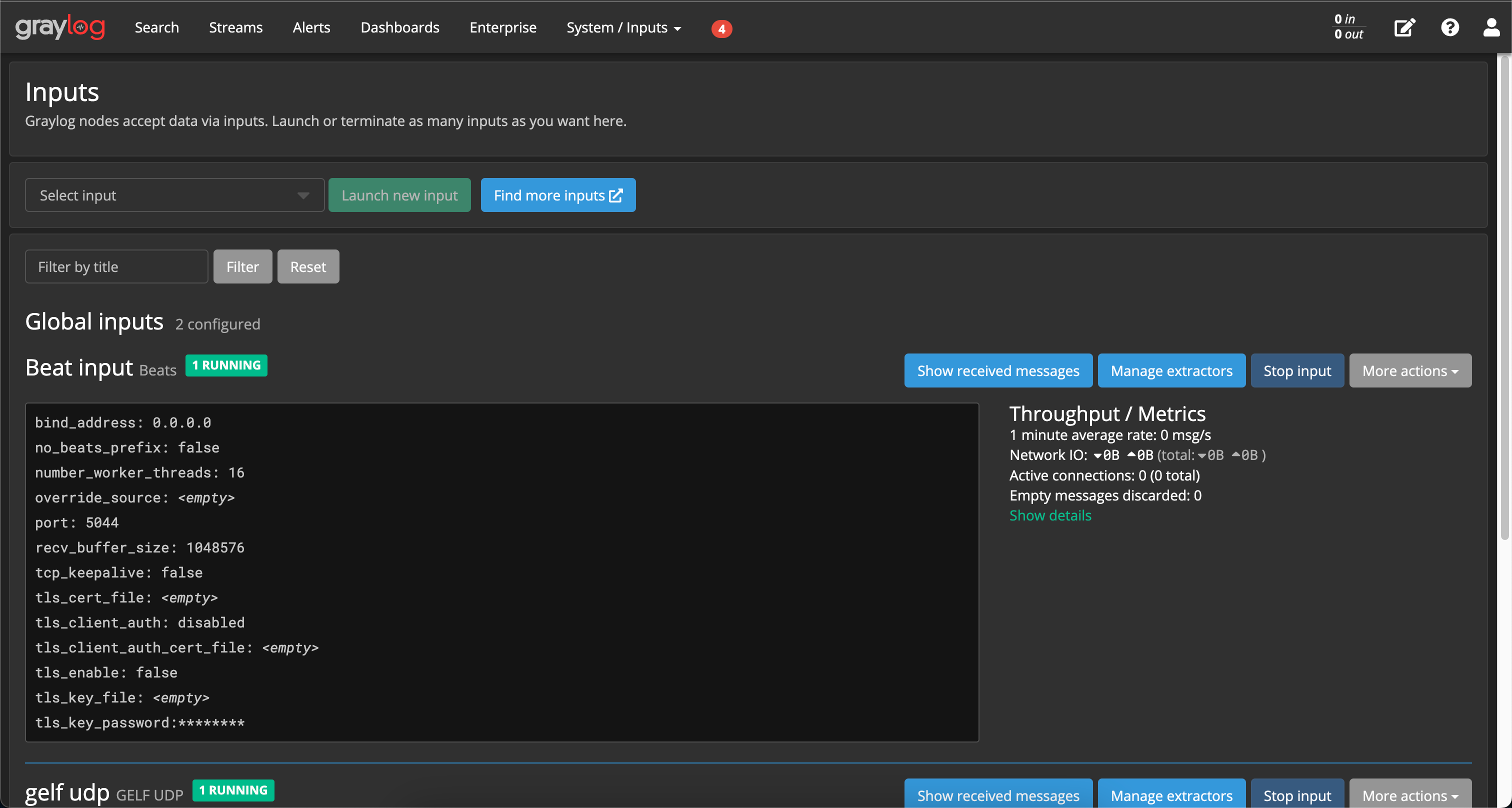Open the edit/compose icon in the top bar
1512x808 pixels.
1404,27
